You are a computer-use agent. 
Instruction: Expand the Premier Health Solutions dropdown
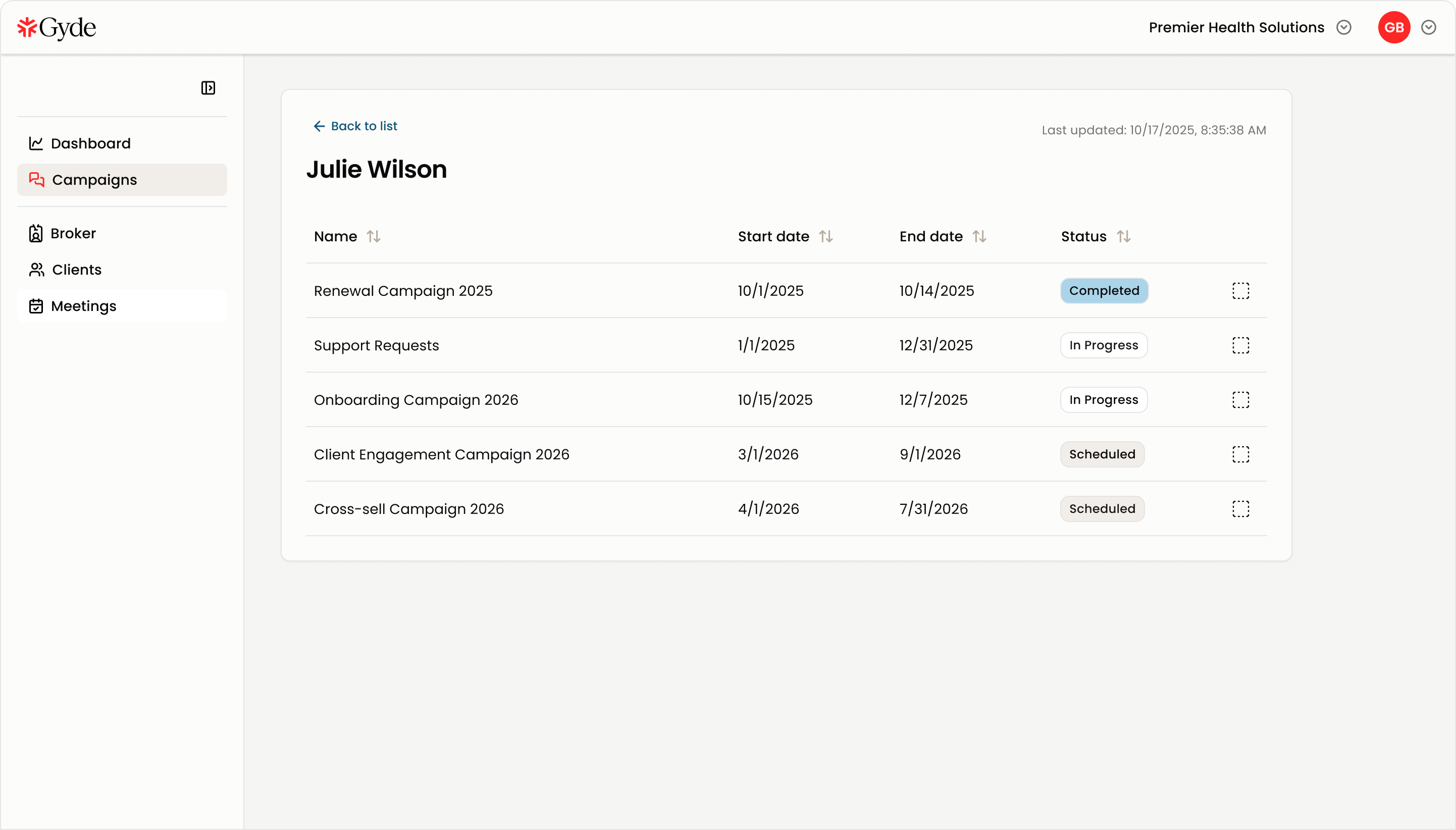[x=1344, y=27]
